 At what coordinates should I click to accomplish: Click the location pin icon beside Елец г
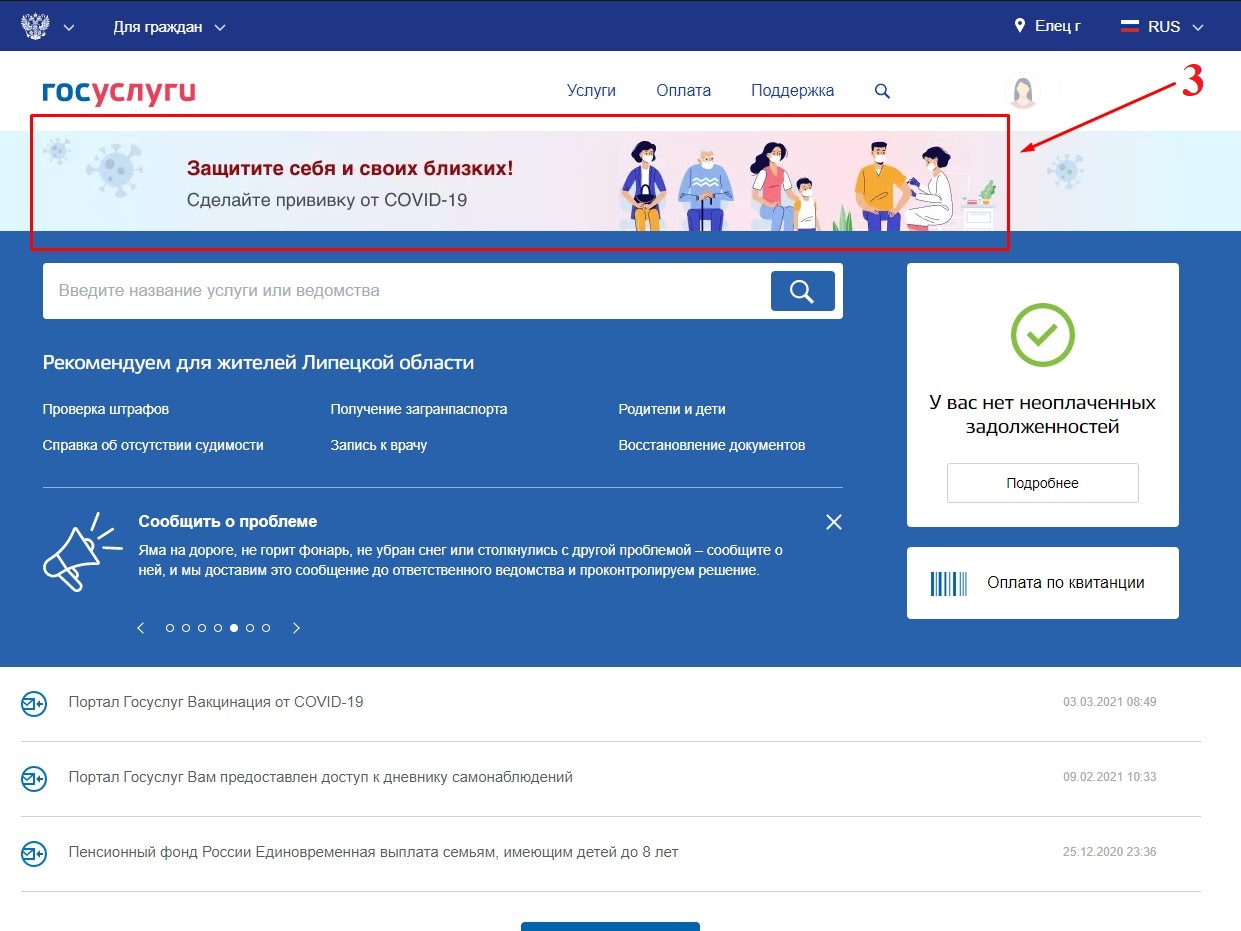(x=1020, y=26)
